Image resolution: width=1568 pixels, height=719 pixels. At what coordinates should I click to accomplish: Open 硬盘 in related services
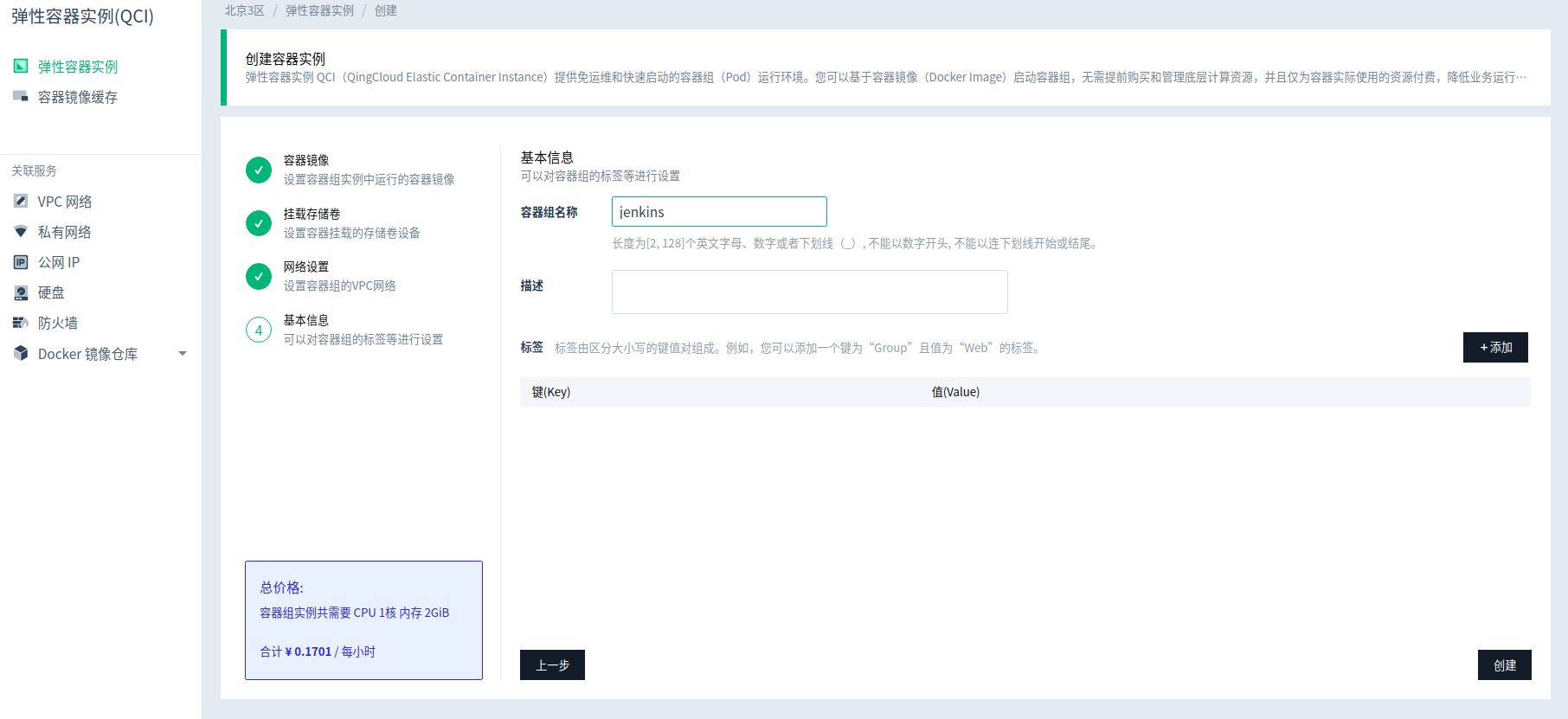click(51, 292)
